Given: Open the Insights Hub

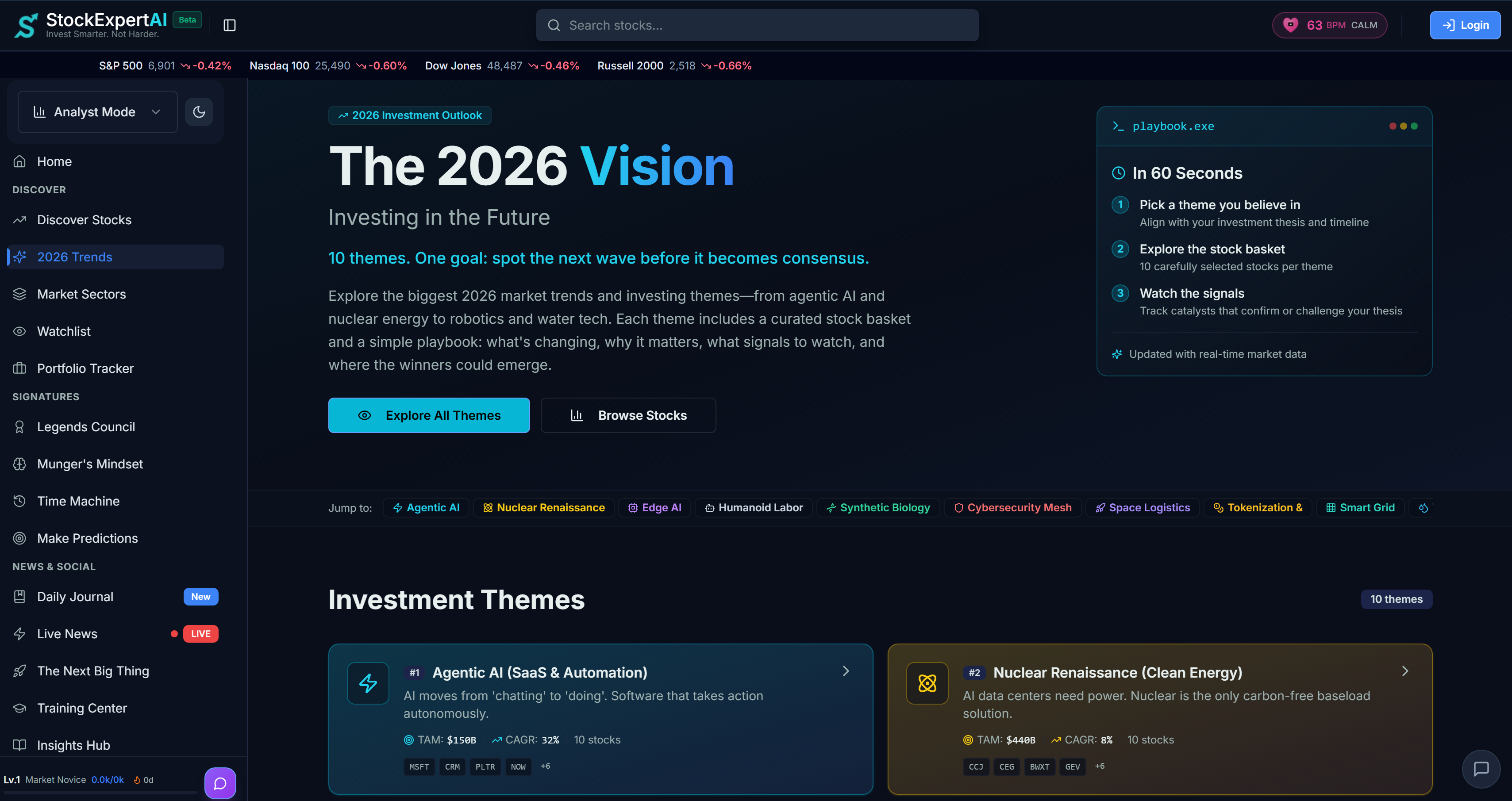Looking at the screenshot, I should pyautogui.click(x=73, y=745).
